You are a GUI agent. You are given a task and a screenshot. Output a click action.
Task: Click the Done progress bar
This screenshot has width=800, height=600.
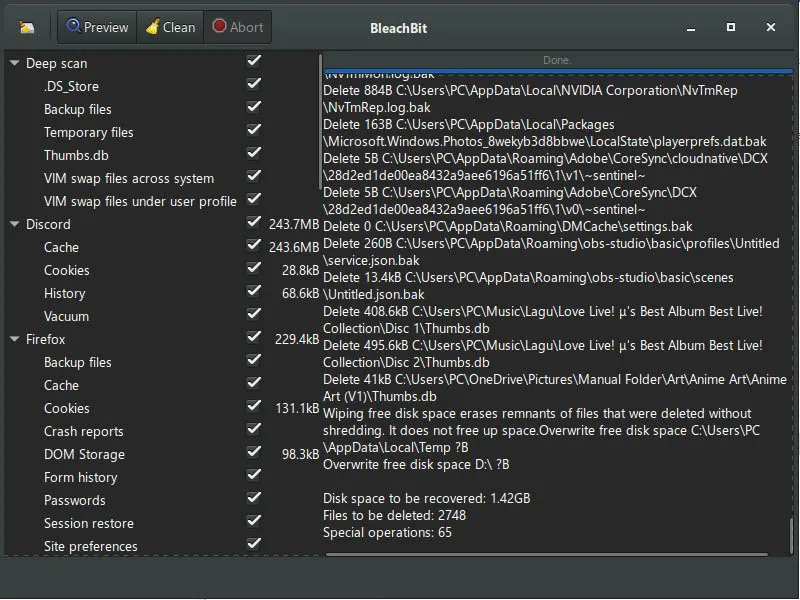click(x=556, y=60)
